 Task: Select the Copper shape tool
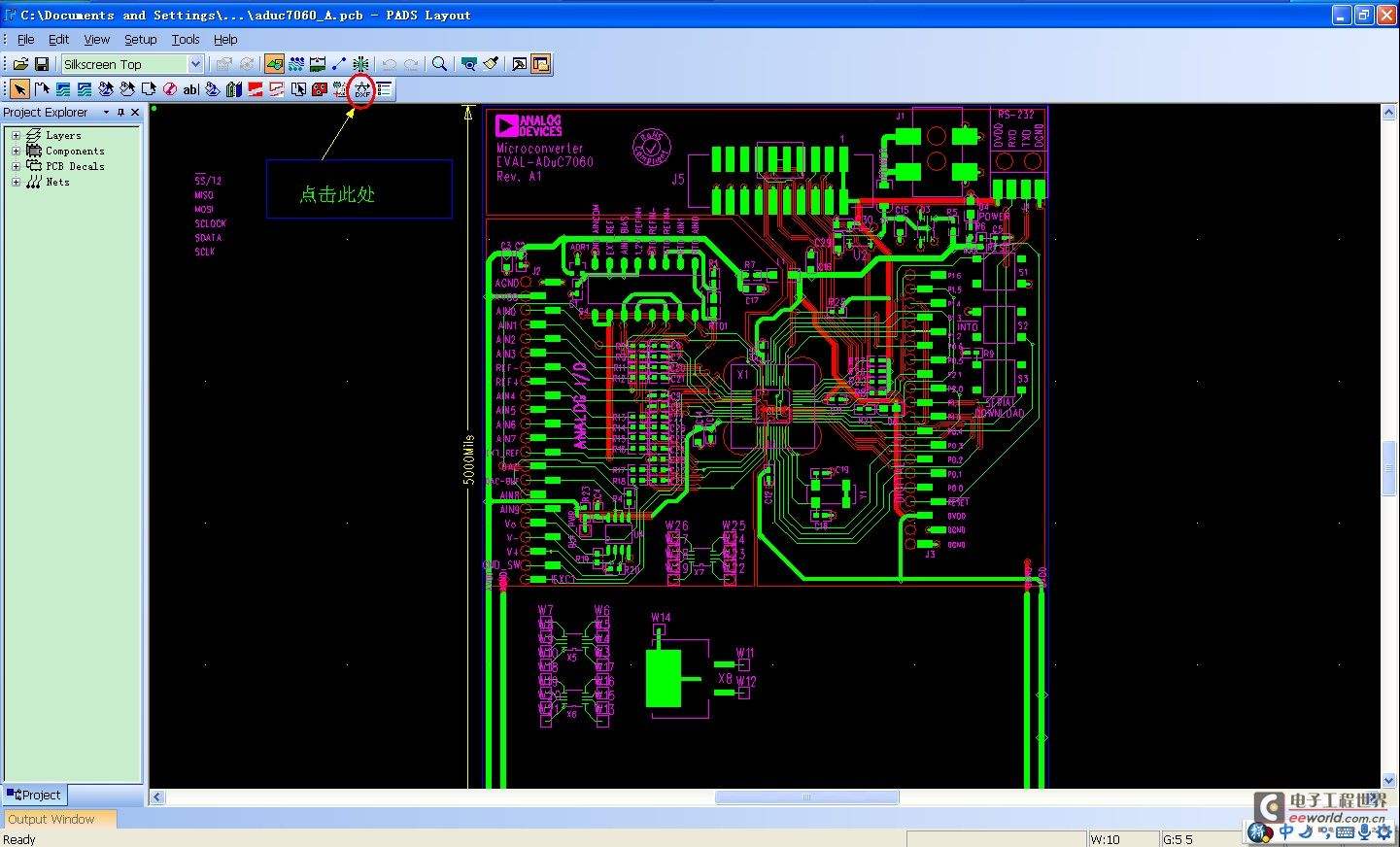tap(63, 89)
